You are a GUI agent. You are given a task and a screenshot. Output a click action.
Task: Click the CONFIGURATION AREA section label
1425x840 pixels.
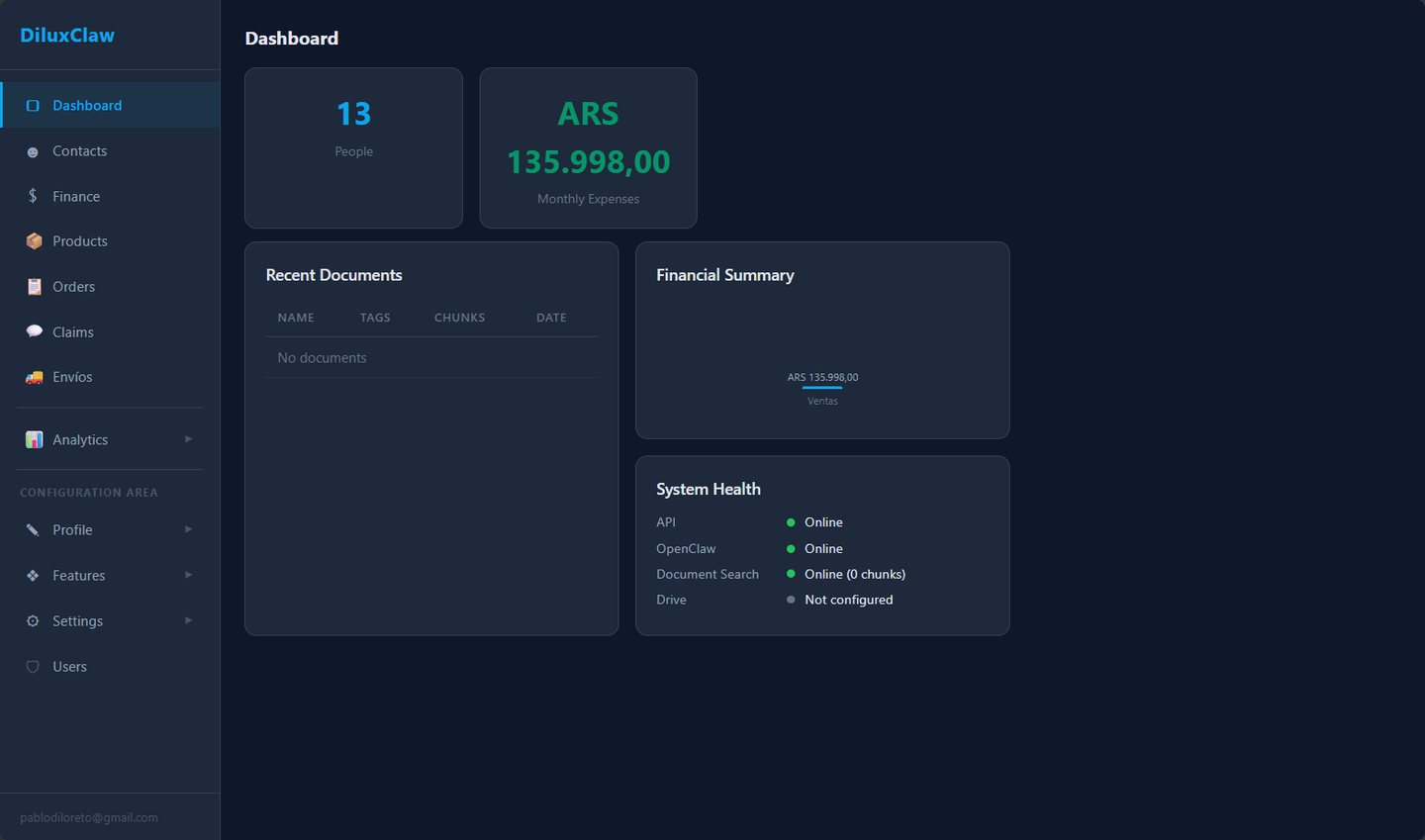[x=89, y=493]
